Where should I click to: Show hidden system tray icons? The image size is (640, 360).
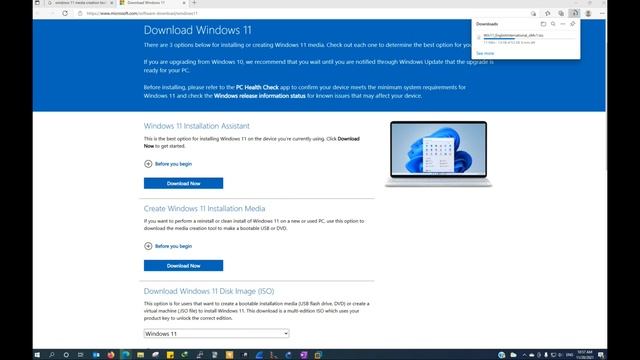coord(524,355)
